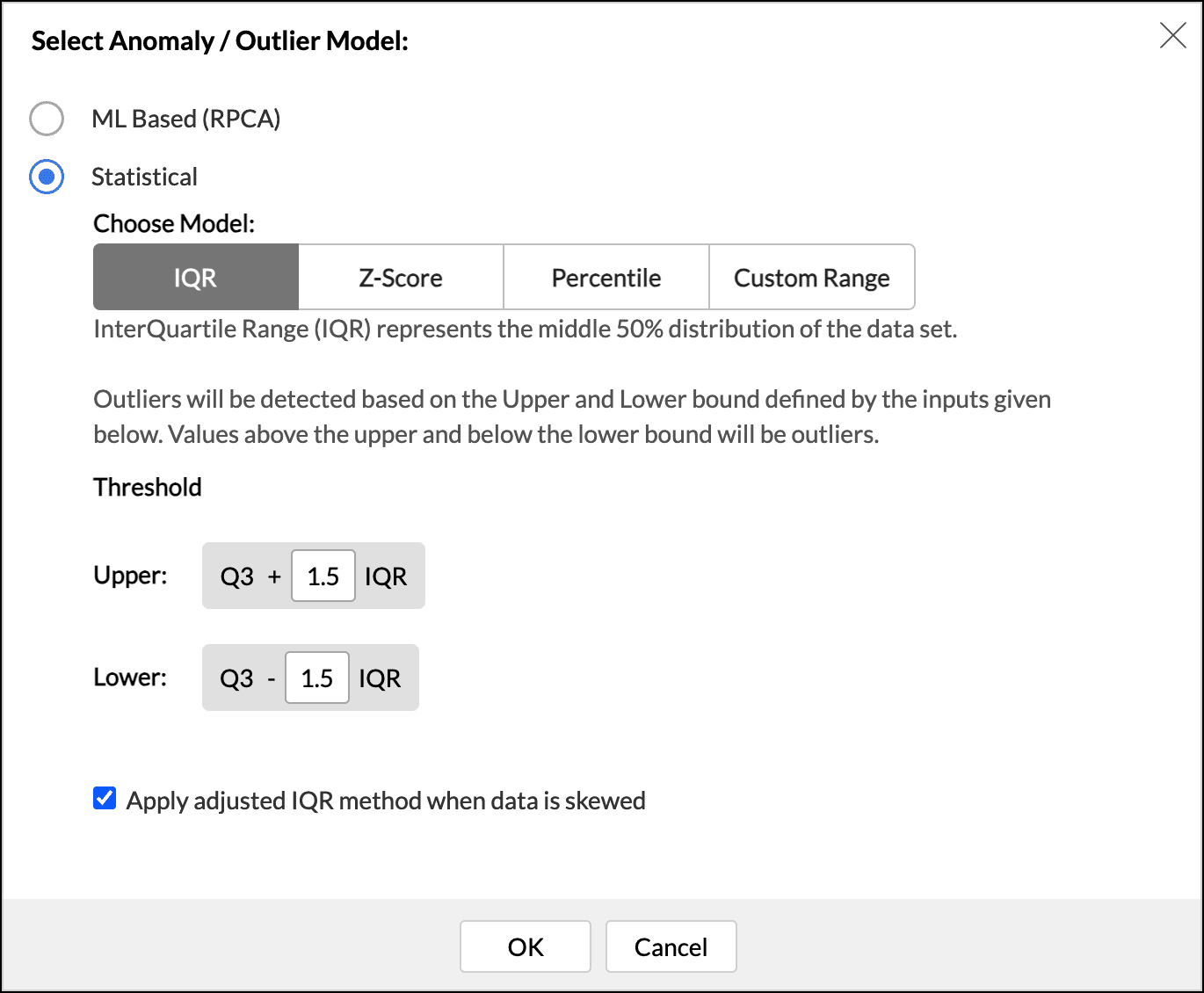
Task: Click the "Statistical" option label text
Action: pos(144,178)
